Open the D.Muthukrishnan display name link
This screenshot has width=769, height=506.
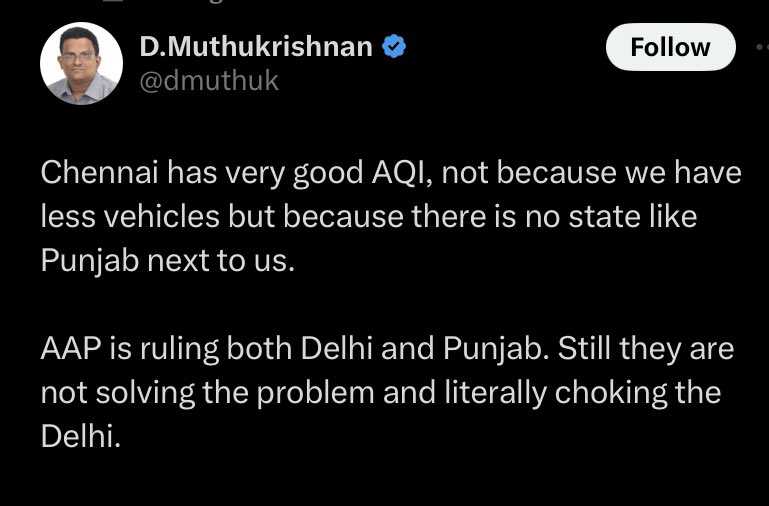pos(256,46)
